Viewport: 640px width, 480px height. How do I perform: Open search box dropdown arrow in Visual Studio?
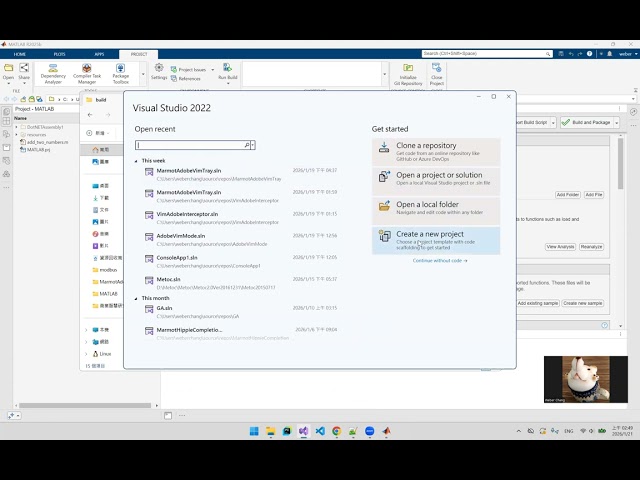(x=253, y=145)
